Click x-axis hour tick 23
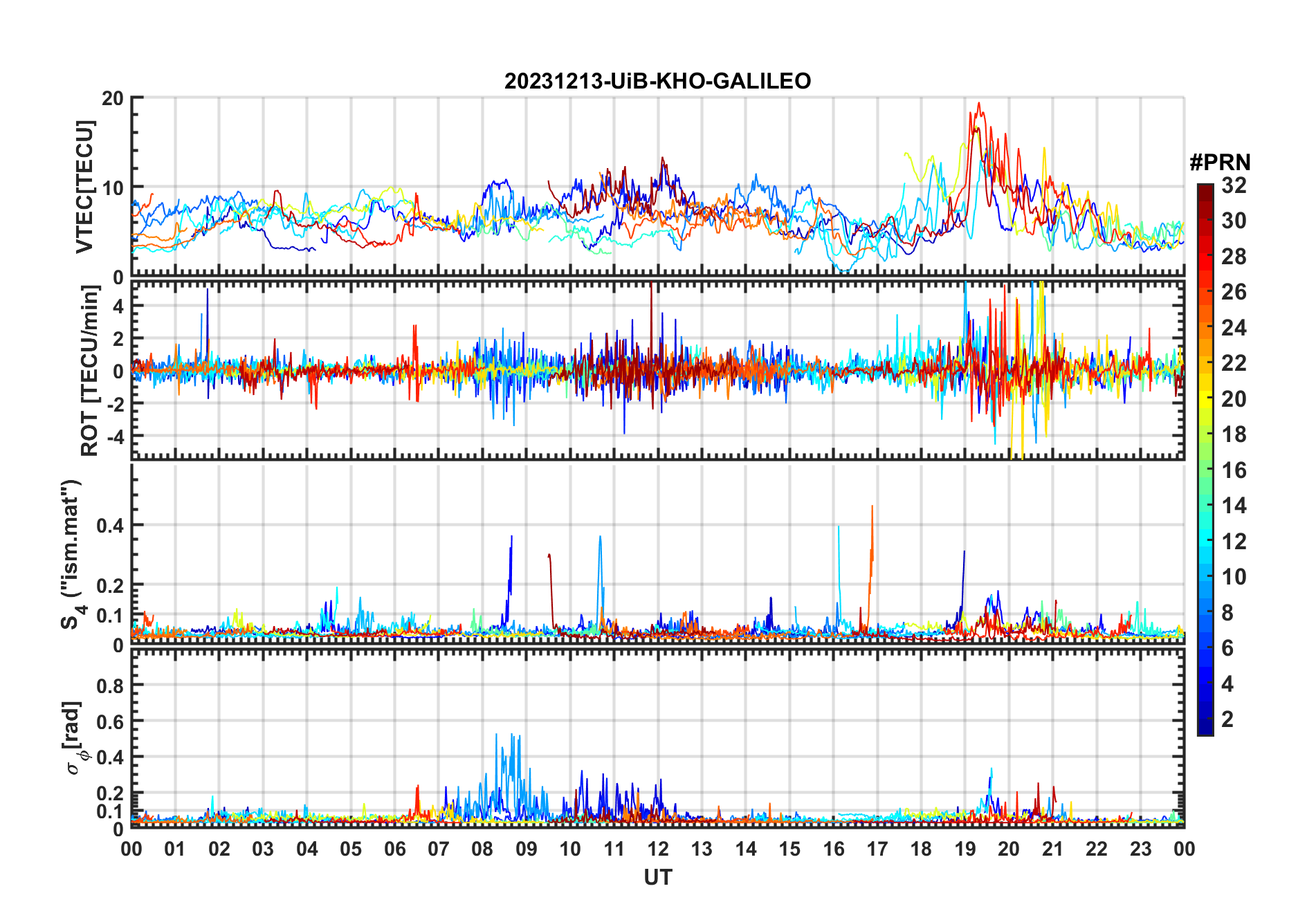This screenshot has height=920, width=1316. [x=1140, y=849]
